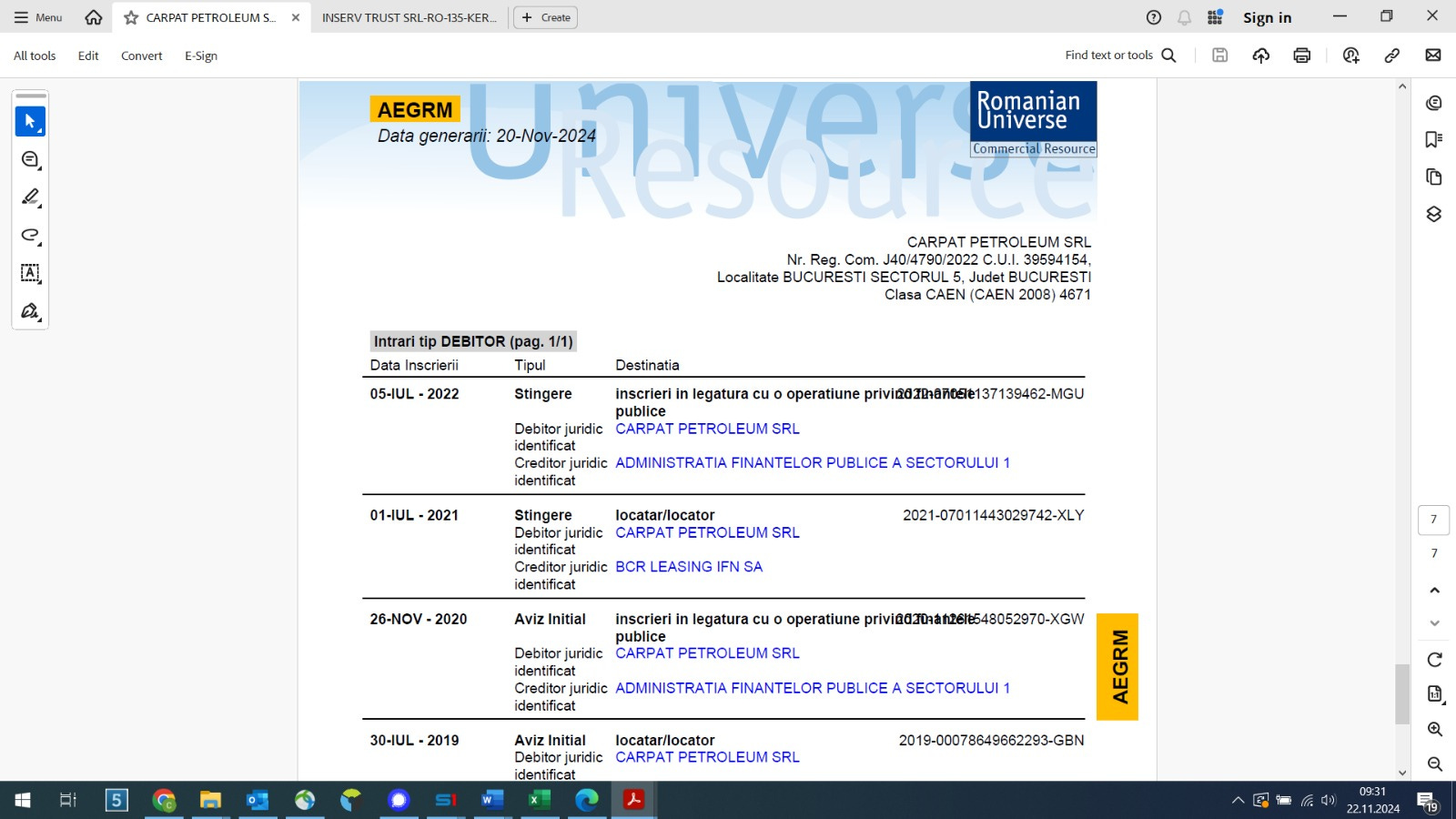Show hidden system tray icons

(1238, 801)
